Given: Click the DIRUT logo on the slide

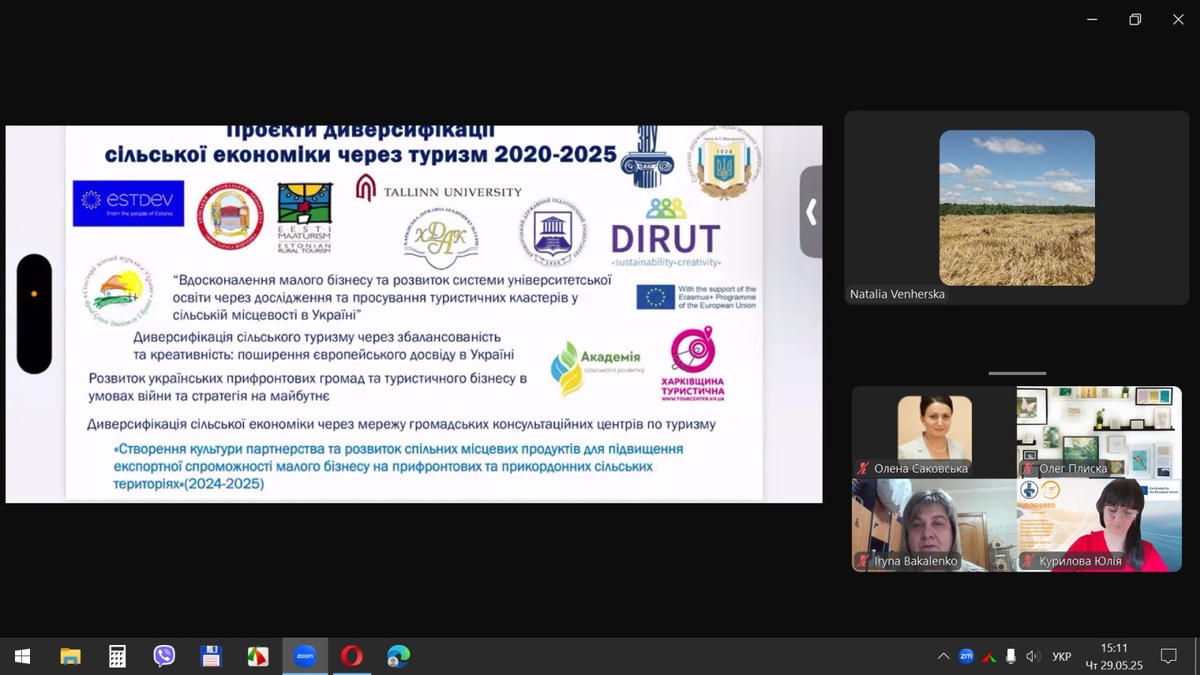Looking at the screenshot, I should click(x=666, y=233).
